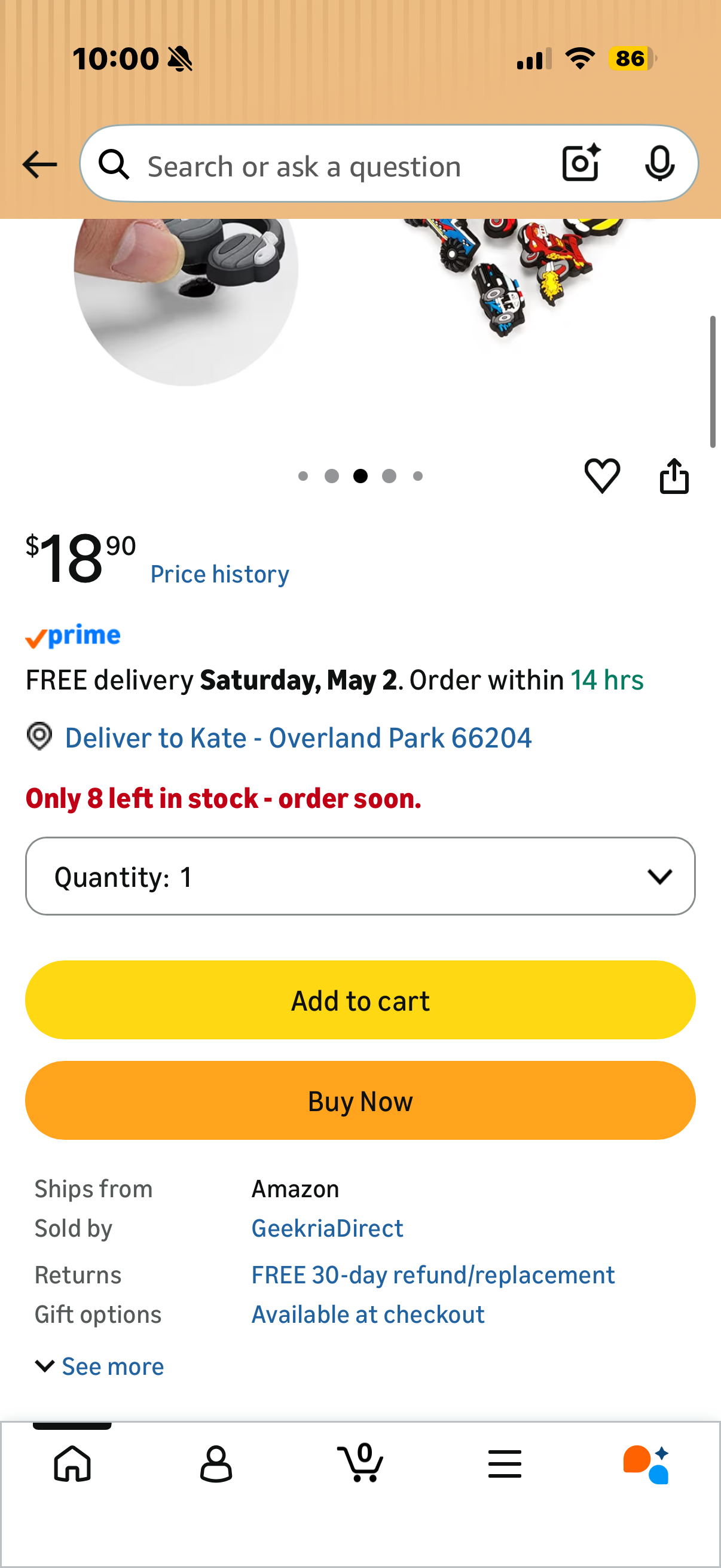This screenshot has height=1568, width=721.
Task: Open the account profile tab
Action: (216, 1463)
